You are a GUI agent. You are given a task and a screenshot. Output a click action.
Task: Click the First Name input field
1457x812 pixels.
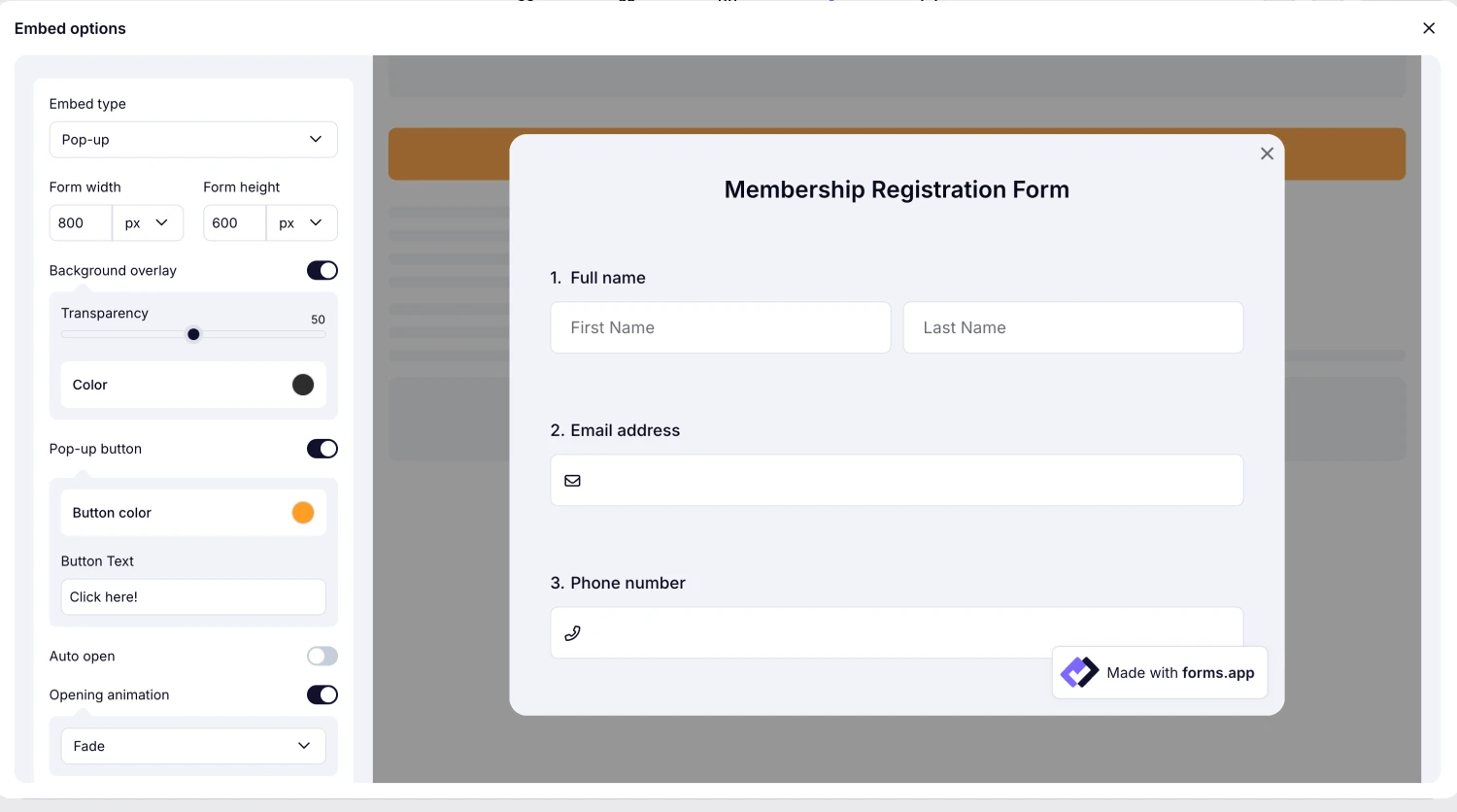click(x=720, y=327)
